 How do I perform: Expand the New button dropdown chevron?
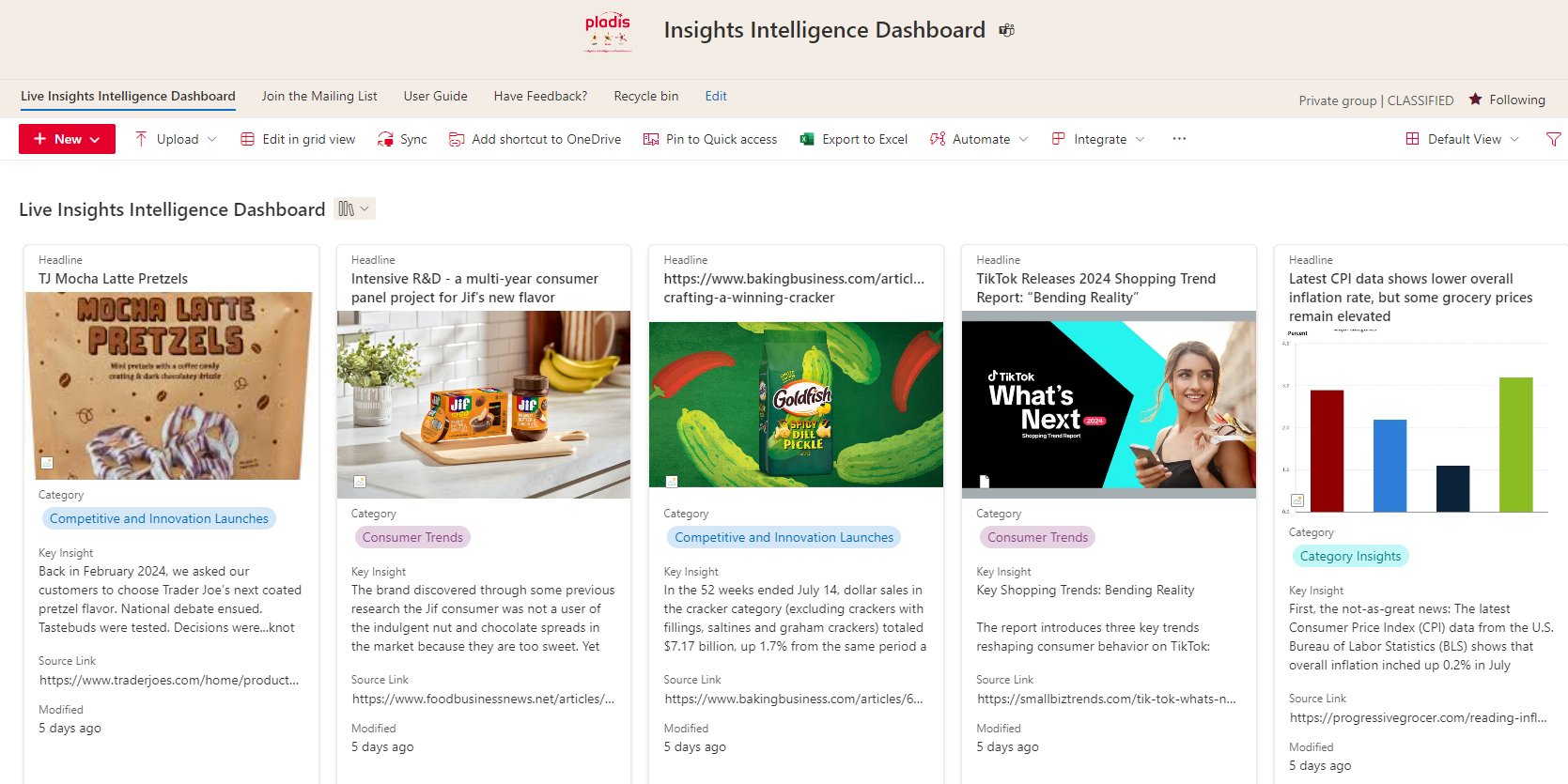pos(95,139)
